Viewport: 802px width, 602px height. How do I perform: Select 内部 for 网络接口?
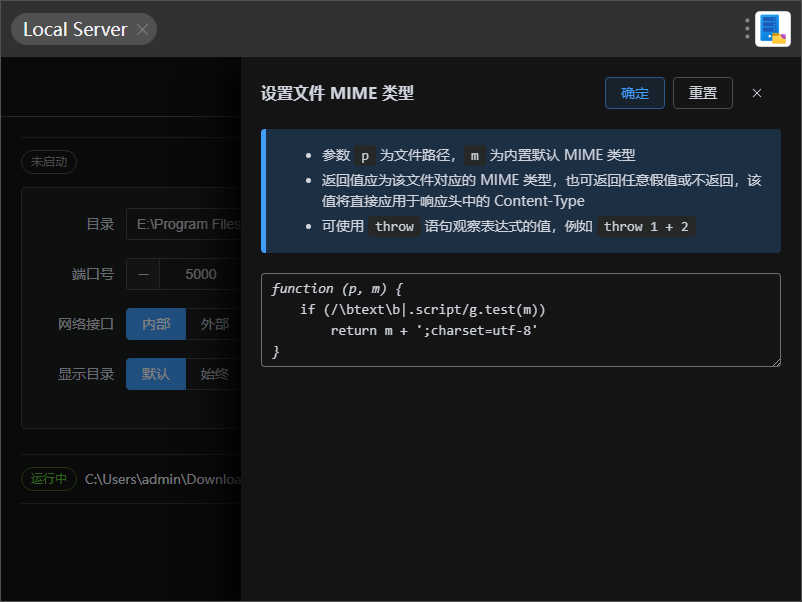[x=156, y=324]
